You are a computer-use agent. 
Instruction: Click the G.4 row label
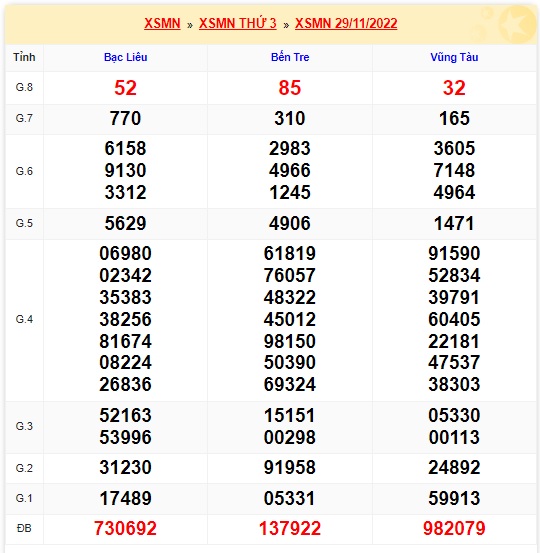(24, 320)
